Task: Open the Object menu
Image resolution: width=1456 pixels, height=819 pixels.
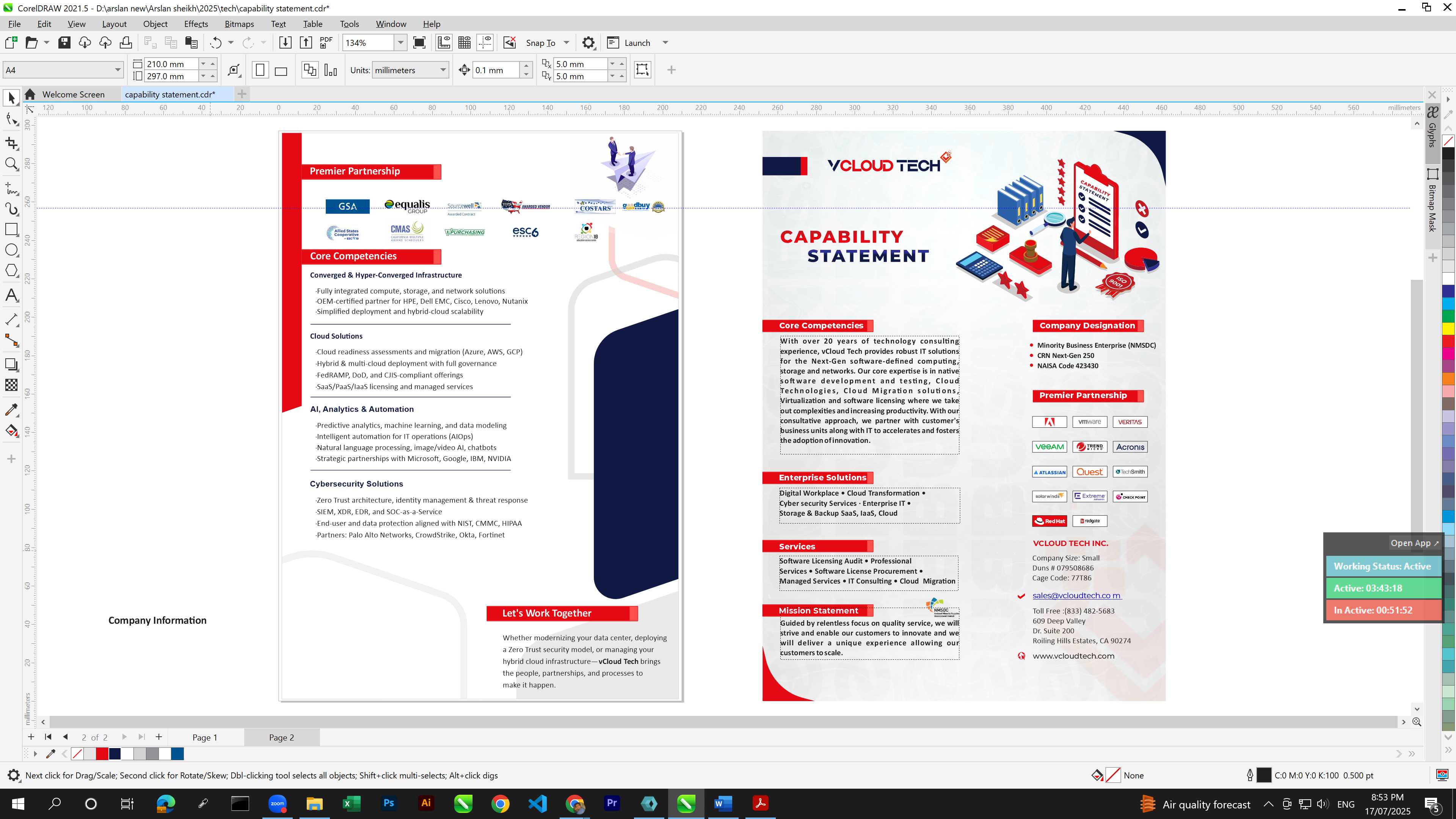Action: click(x=155, y=24)
